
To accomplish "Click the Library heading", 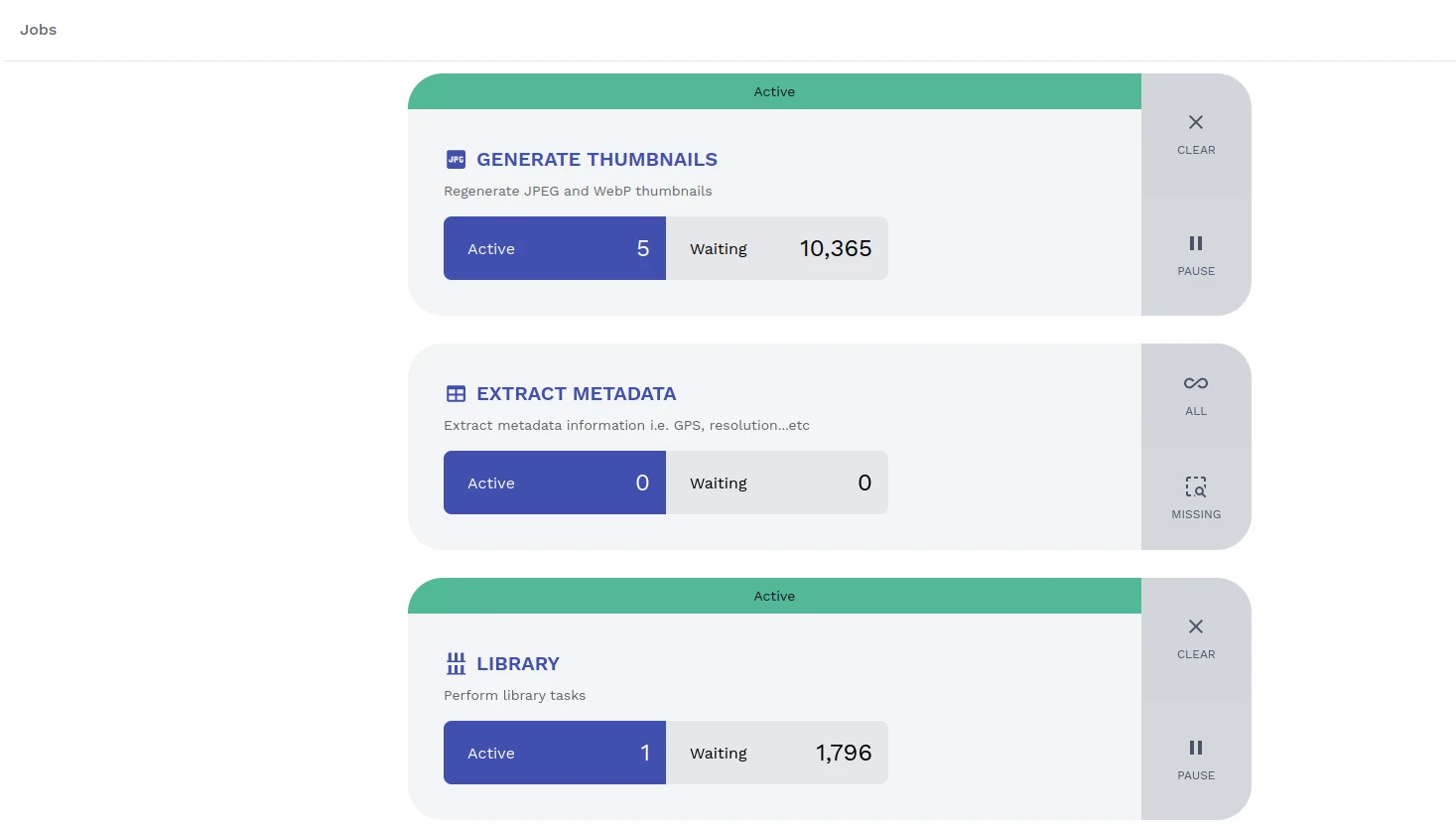I will coord(517,664).
